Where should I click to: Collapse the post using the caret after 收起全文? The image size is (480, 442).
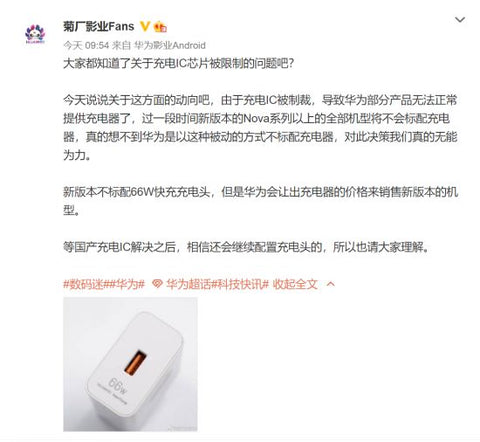(x=331, y=284)
